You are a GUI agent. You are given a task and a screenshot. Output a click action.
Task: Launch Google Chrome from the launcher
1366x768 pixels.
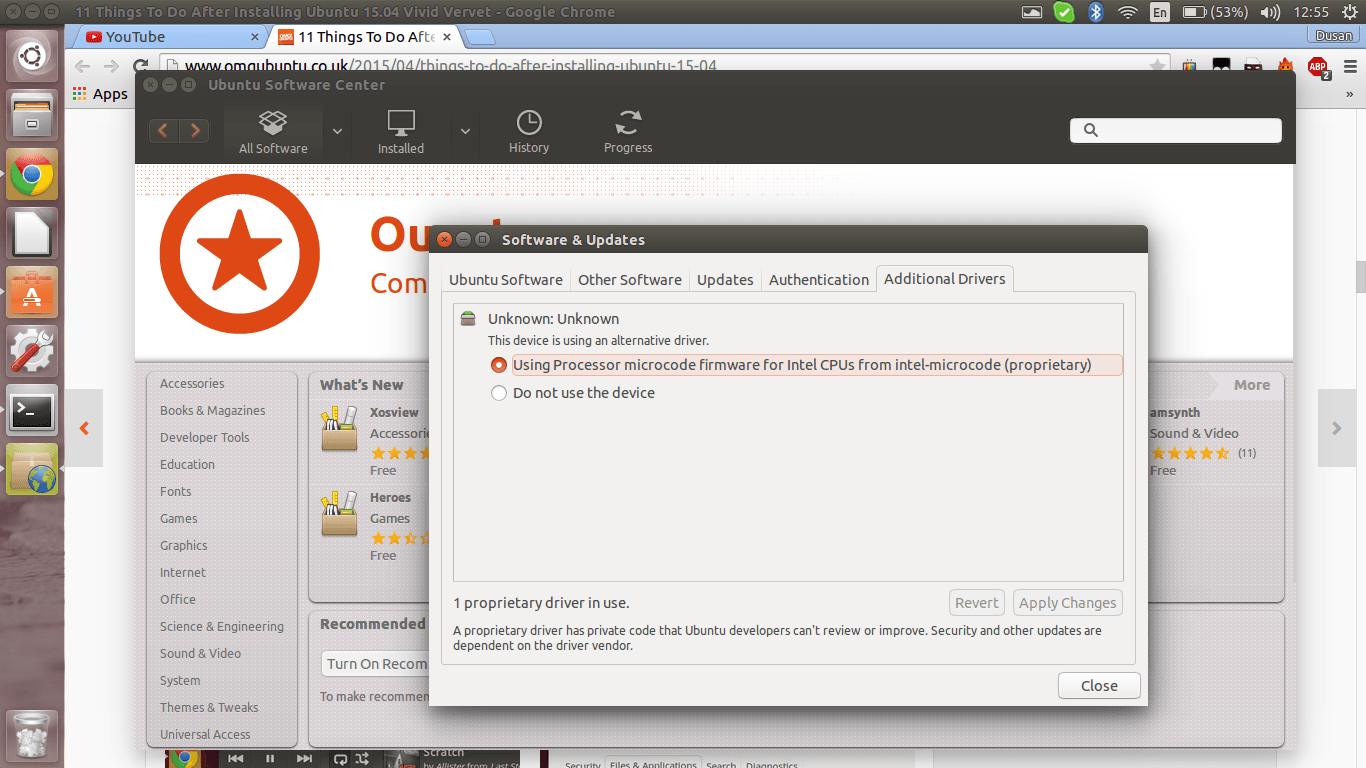tap(32, 174)
